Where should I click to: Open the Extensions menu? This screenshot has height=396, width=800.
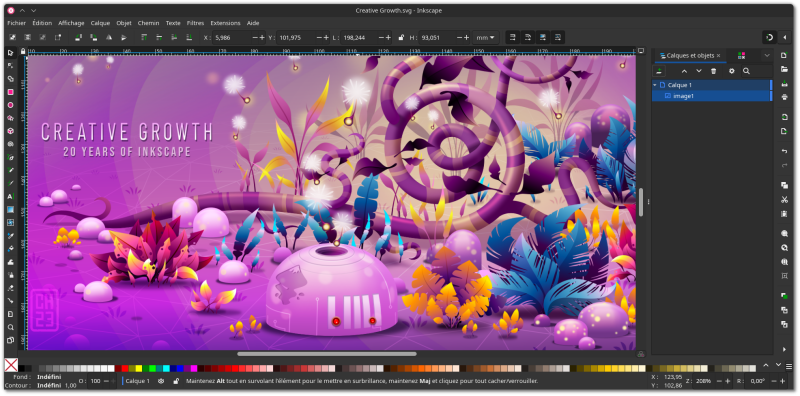coord(226,23)
